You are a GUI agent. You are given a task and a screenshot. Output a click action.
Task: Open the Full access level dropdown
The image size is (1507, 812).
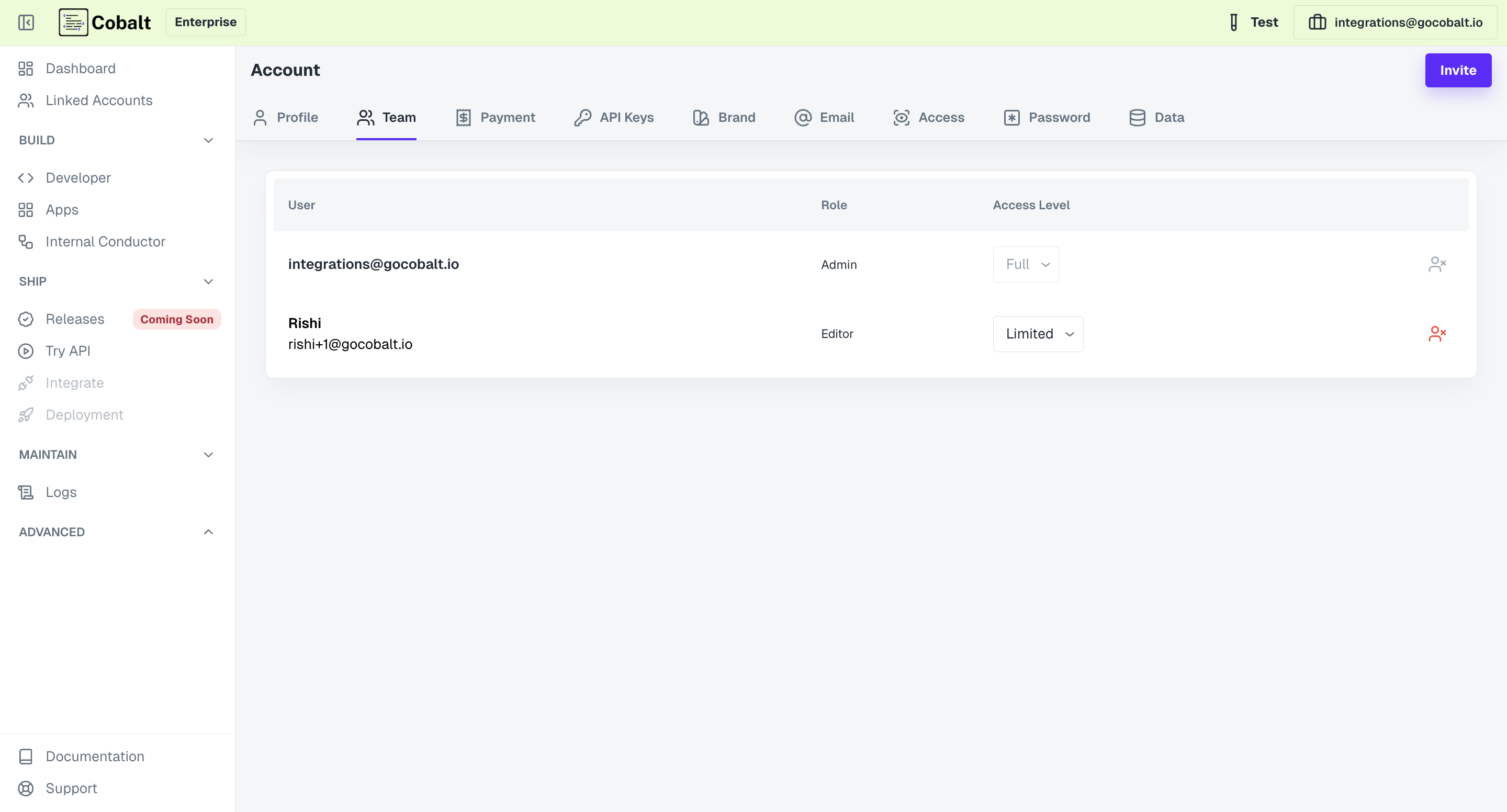pyautogui.click(x=1026, y=264)
